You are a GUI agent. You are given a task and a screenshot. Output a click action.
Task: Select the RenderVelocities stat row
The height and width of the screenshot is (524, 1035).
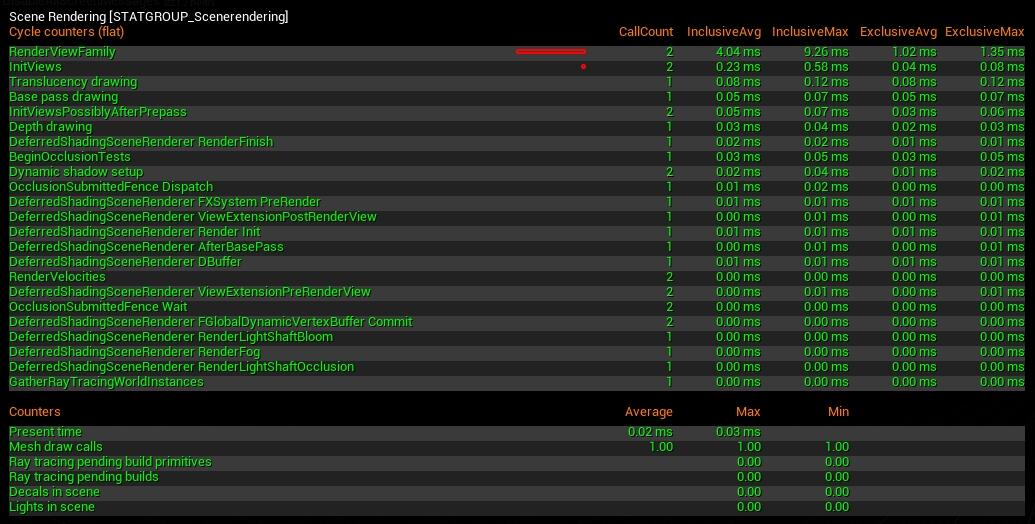pyautogui.click(x=517, y=277)
